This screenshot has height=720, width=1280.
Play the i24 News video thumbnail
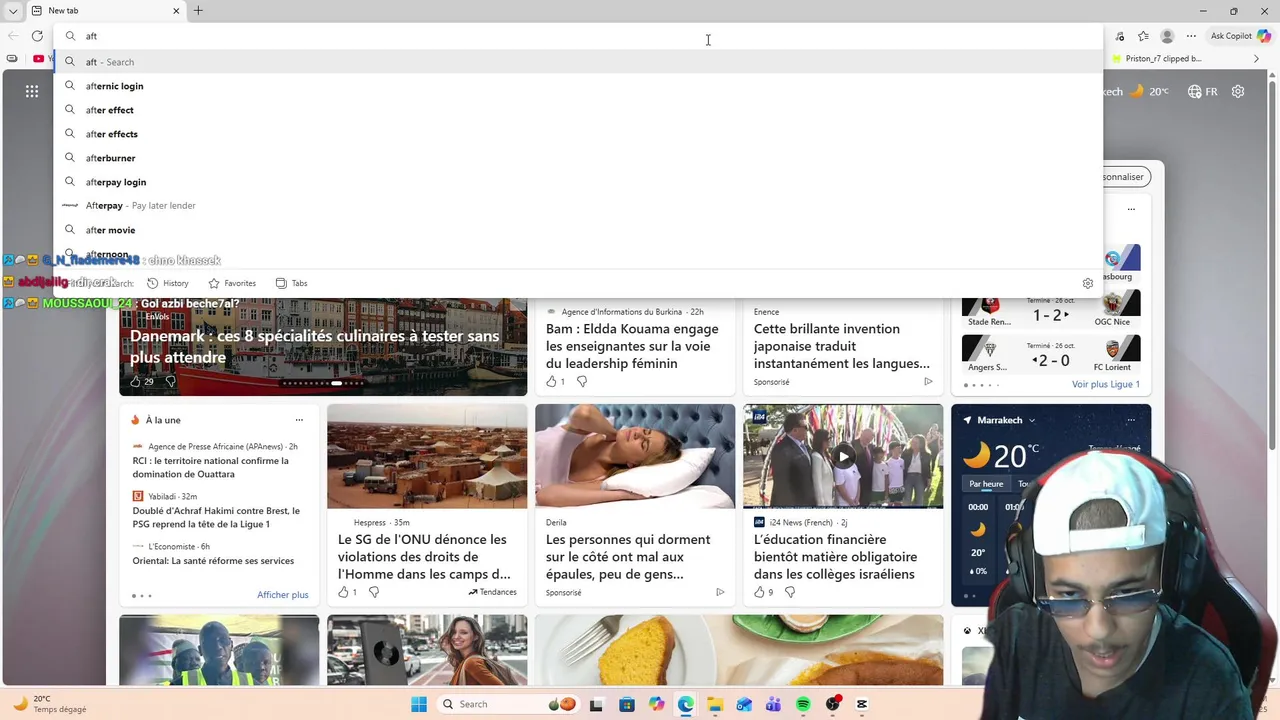843,456
